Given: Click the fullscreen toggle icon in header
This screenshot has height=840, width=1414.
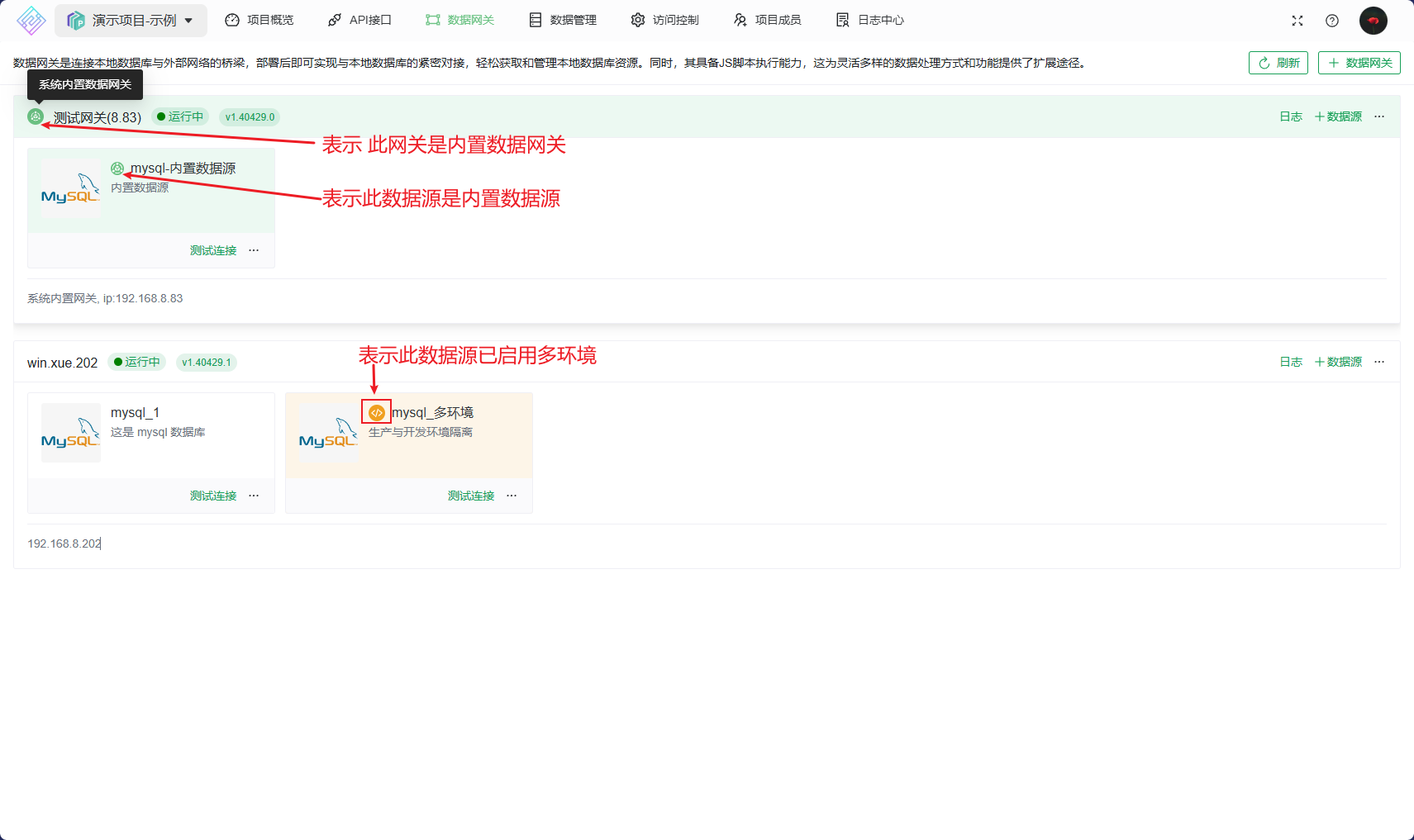Looking at the screenshot, I should pos(1297,21).
